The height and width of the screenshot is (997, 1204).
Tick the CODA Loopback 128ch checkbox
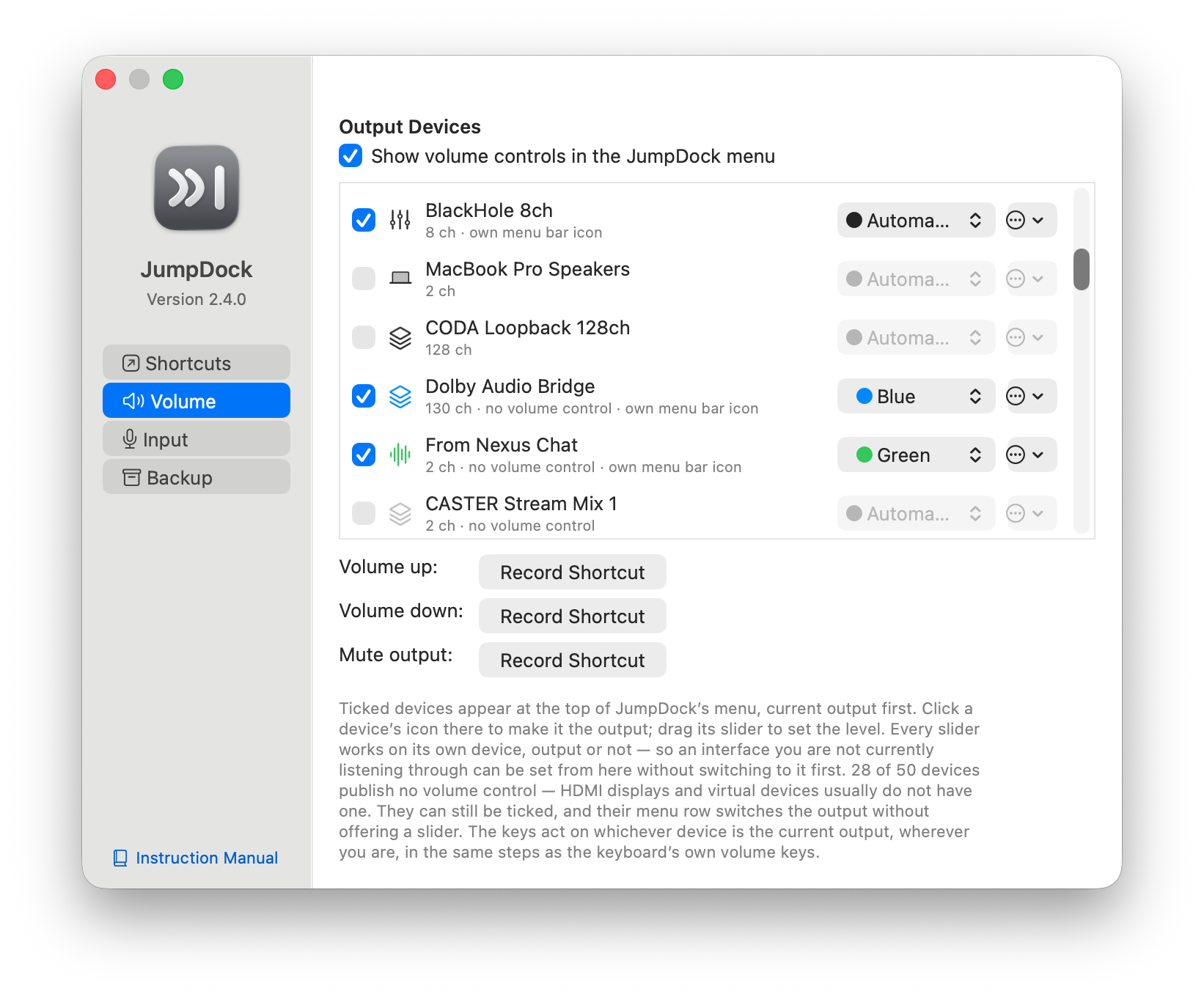click(364, 337)
